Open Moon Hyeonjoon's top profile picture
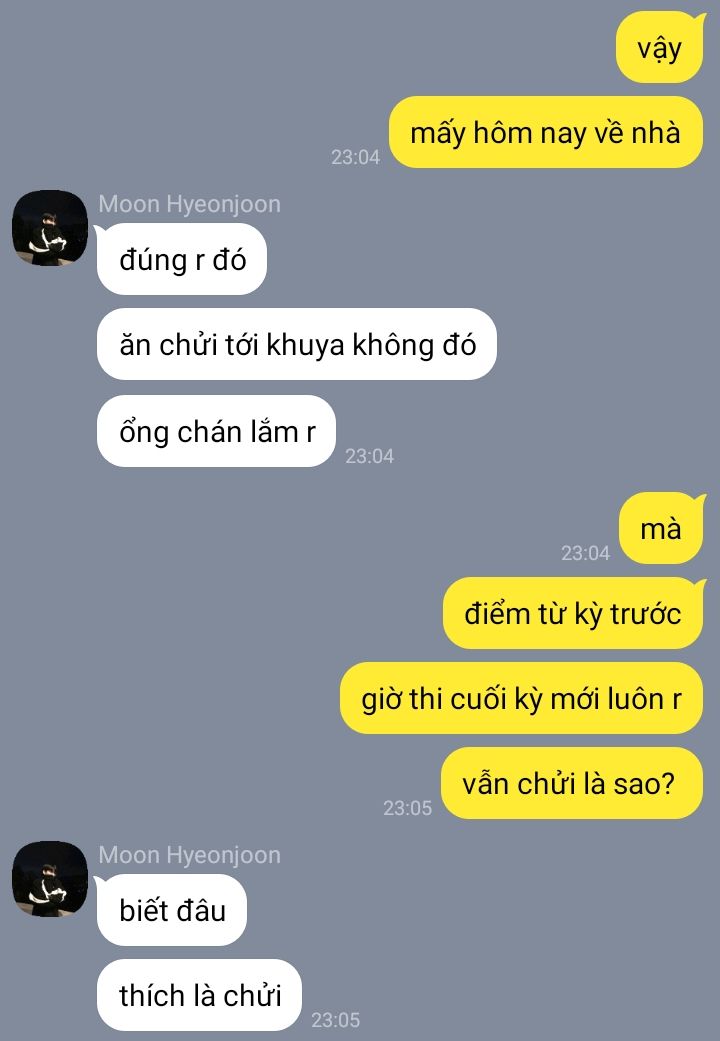This screenshot has width=720, height=1041. coord(50,228)
